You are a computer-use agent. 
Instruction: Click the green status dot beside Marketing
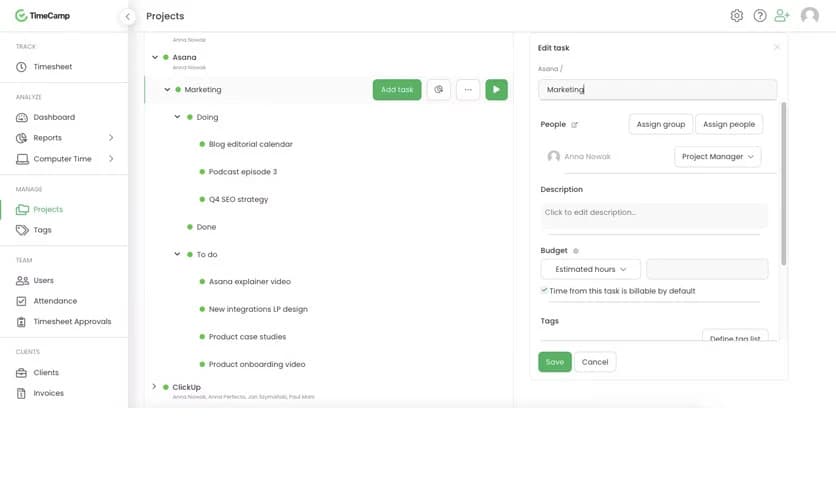178,90
